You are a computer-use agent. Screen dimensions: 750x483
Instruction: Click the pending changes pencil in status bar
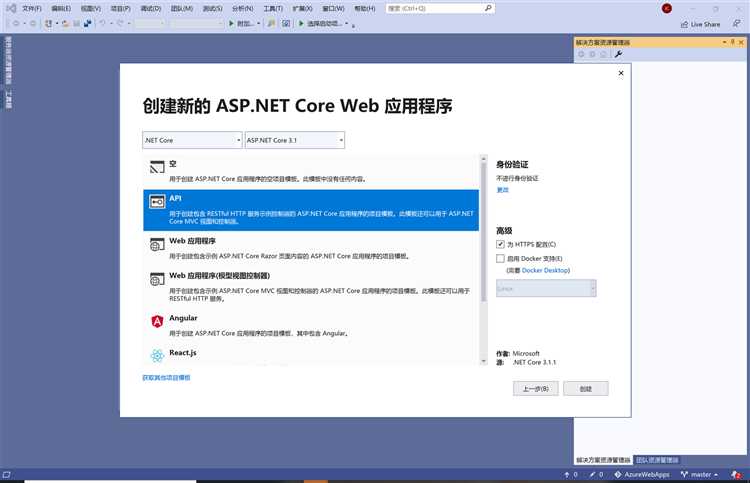[592, 474]
